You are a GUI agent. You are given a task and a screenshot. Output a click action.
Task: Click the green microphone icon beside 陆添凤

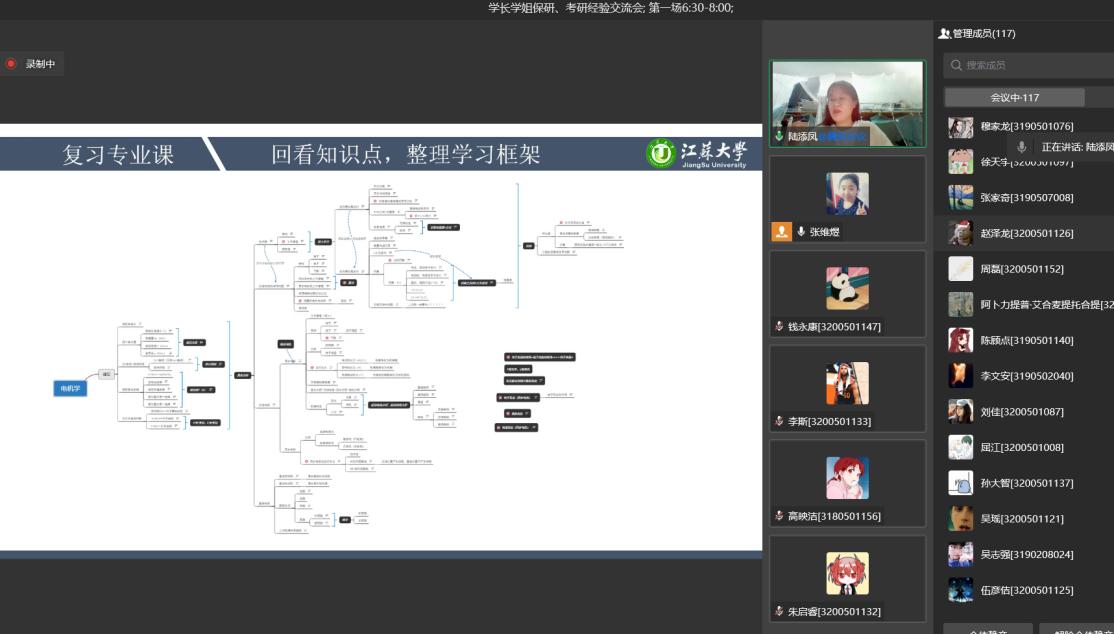coord(779,136)
